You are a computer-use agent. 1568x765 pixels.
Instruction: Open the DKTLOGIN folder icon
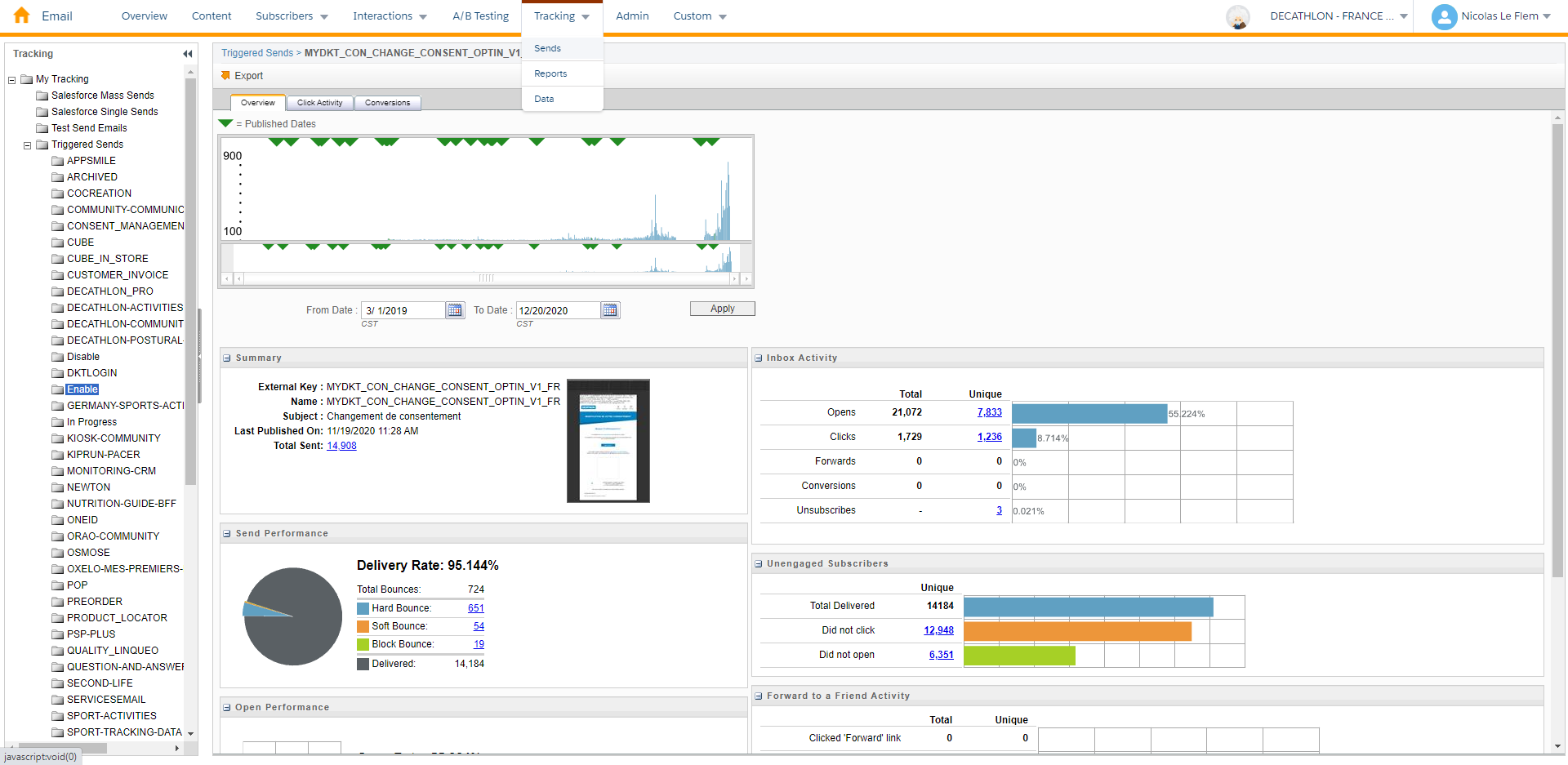[x=57, y=373]
